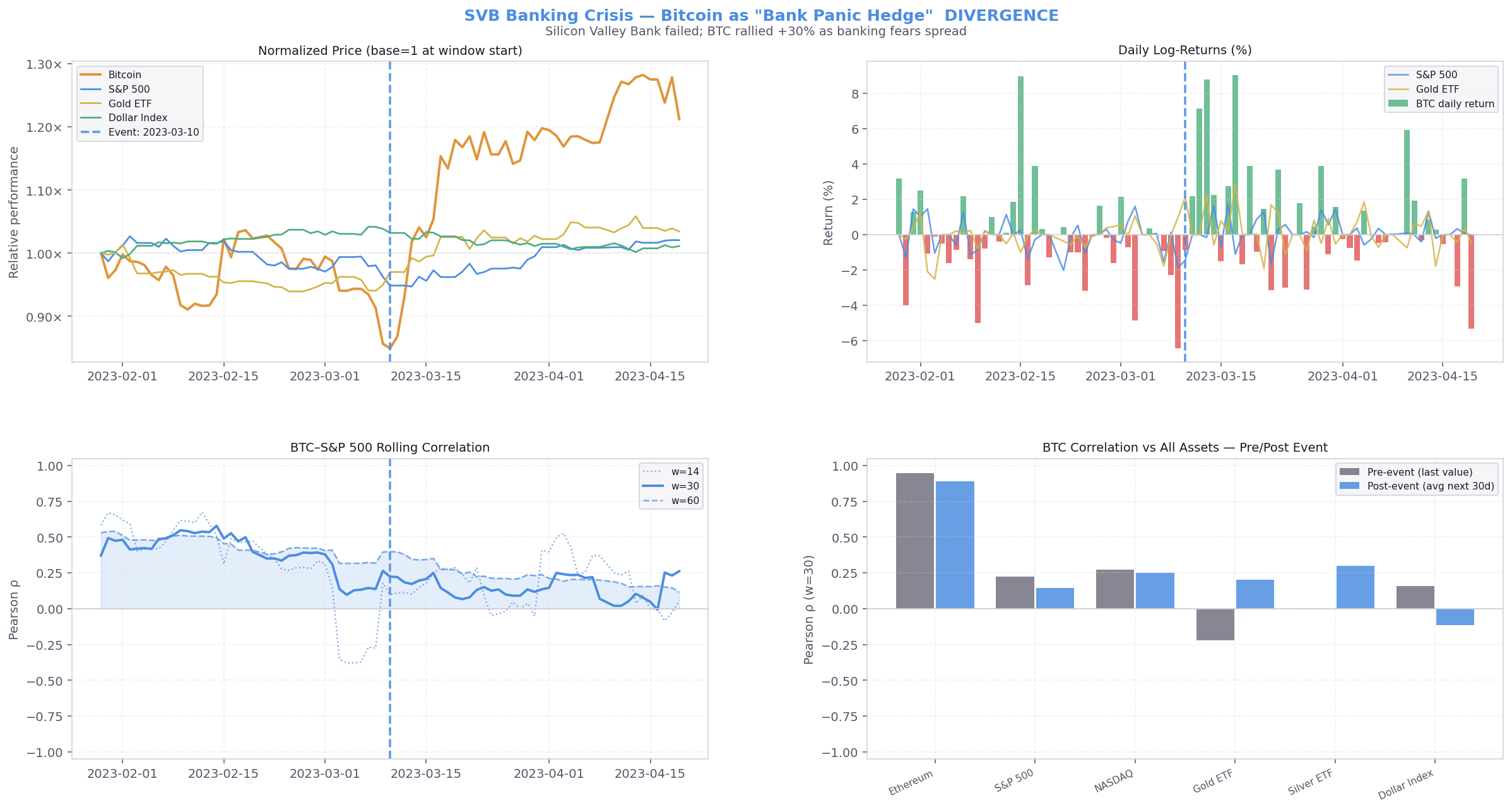Select "2023-03-01" on the Rolling Correlation x-axis
Image resolution: width=1512 pixels, height=810 pixels.
click(x=325, y=774)
